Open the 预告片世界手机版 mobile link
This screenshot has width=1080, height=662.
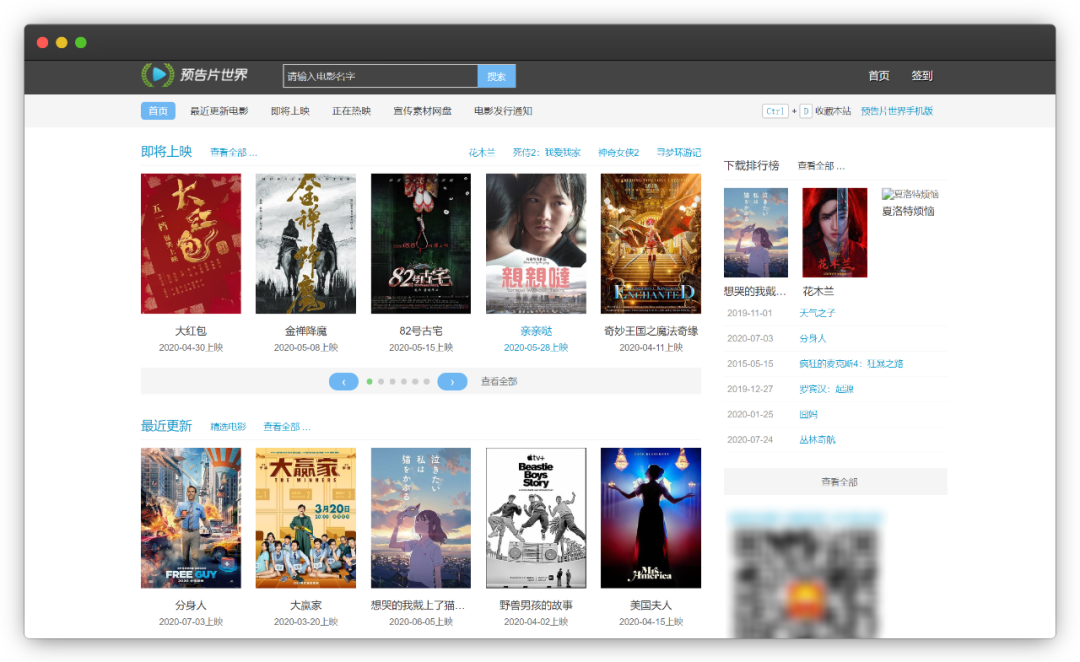897,111
